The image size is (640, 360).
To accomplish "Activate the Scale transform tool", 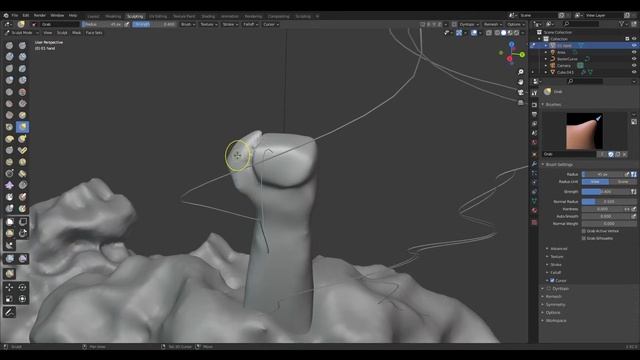I will click(9, 299).
